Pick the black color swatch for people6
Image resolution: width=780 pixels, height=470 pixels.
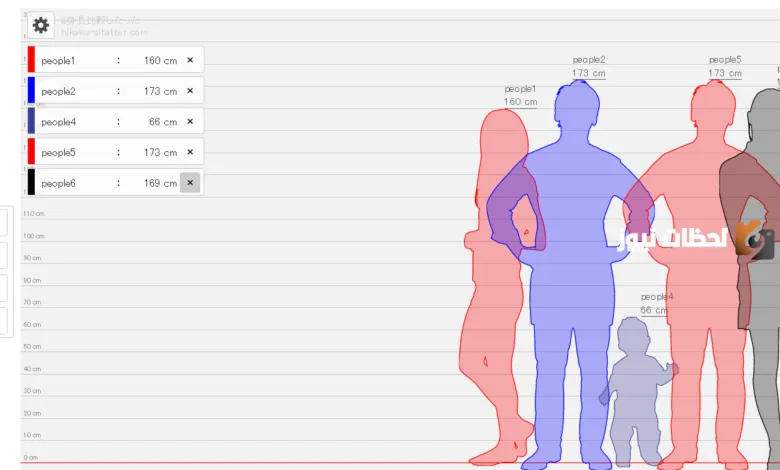(31, 183)
